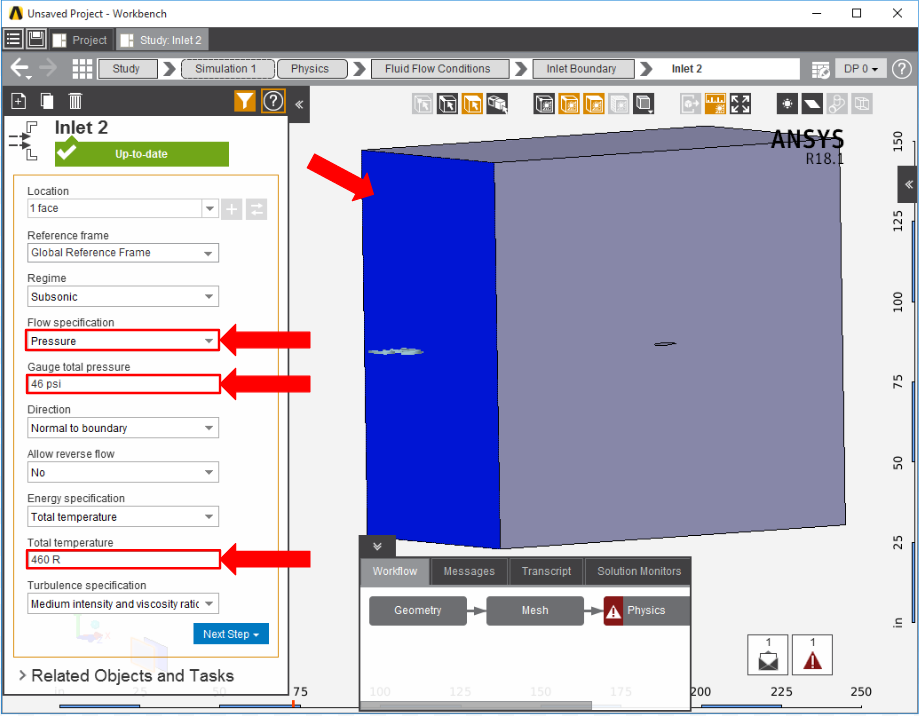919x716 pixels.
Task: Fit the view with the expand arrows
Action: click(x=740, y=104)
